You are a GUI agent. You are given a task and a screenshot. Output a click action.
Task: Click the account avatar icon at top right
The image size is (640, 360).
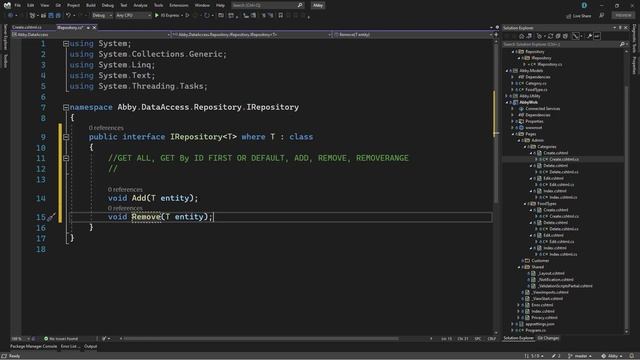point(584,5)
